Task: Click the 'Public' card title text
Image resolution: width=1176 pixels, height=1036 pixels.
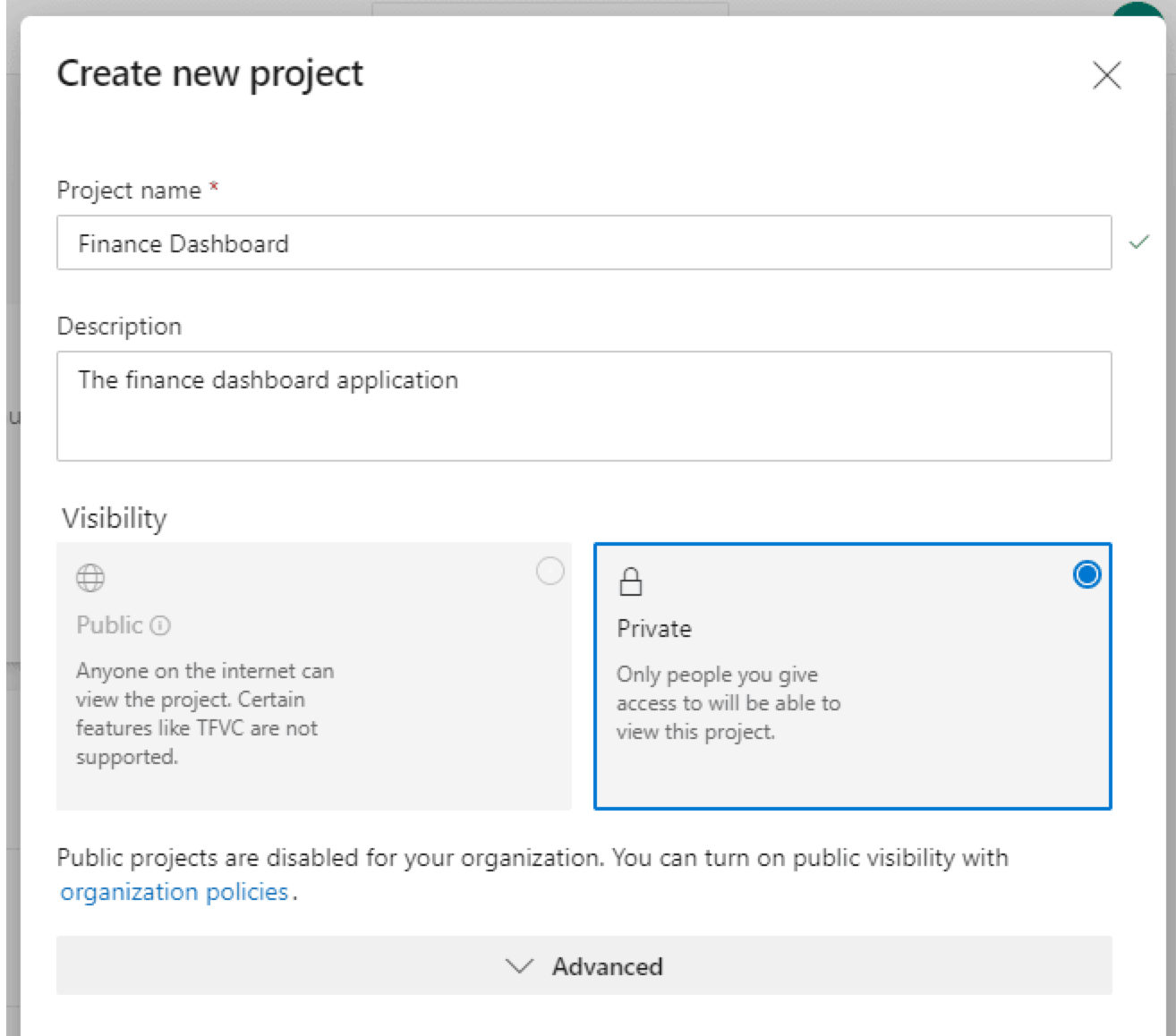Action: click(109, 625)
